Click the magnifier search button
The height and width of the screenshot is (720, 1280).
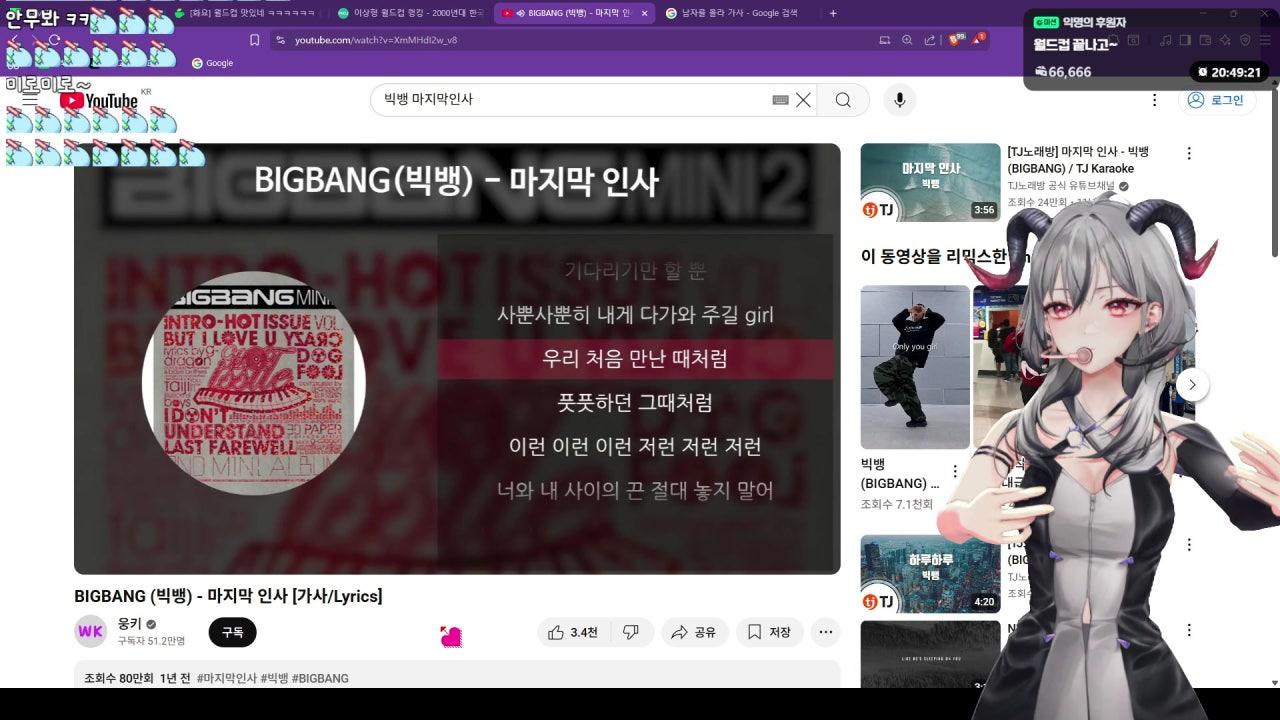[x=843, y=100]
